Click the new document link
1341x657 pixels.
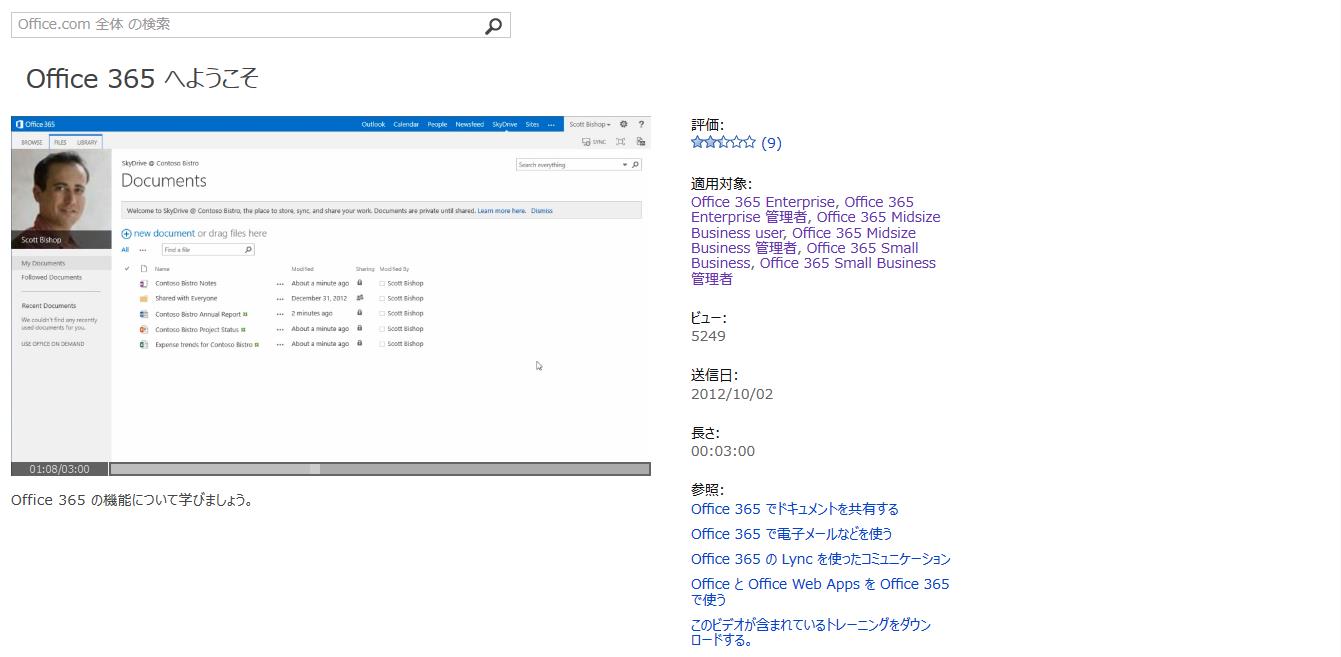[164, 233]
